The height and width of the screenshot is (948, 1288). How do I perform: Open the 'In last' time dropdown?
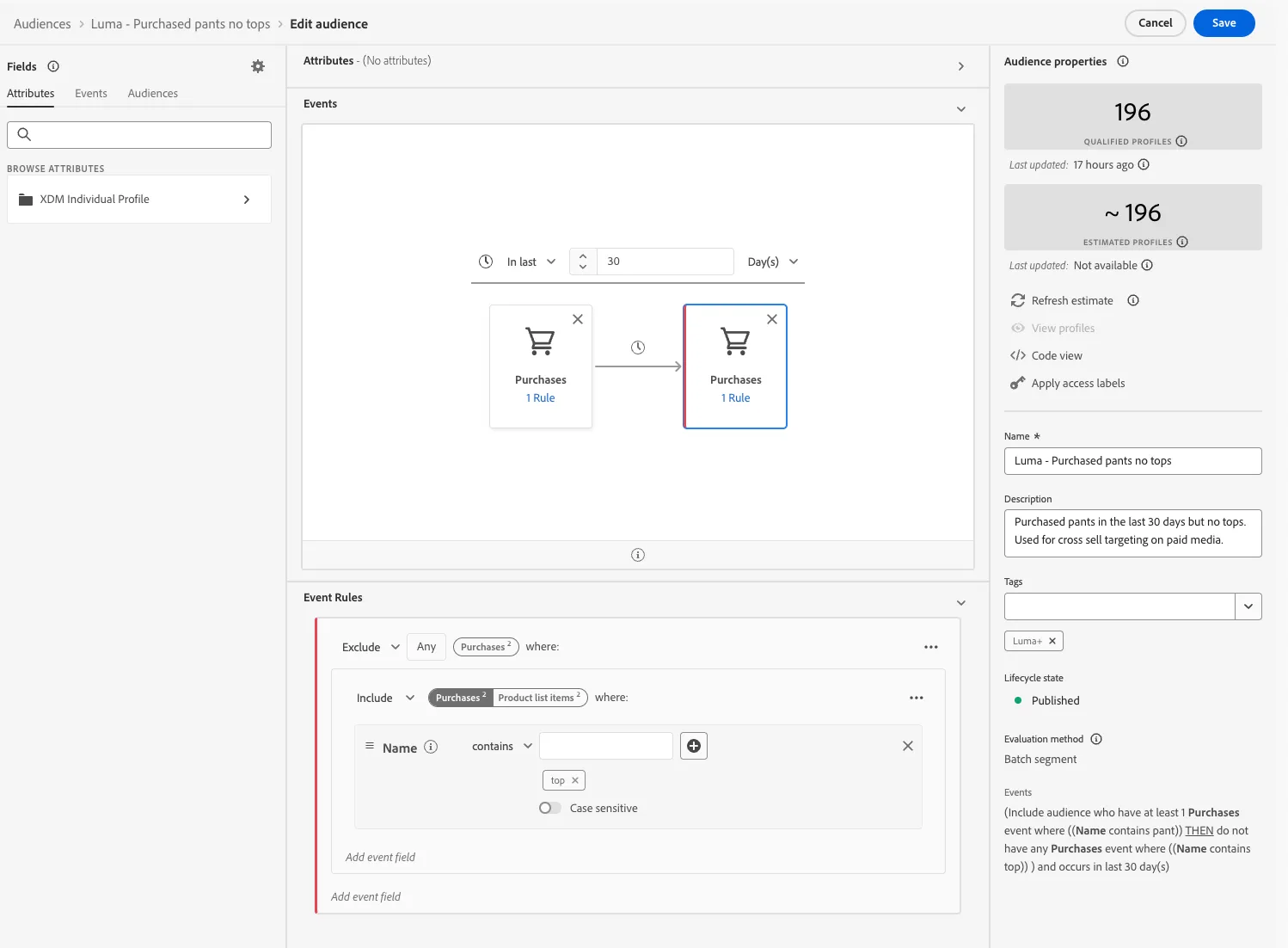pos(531,262)
